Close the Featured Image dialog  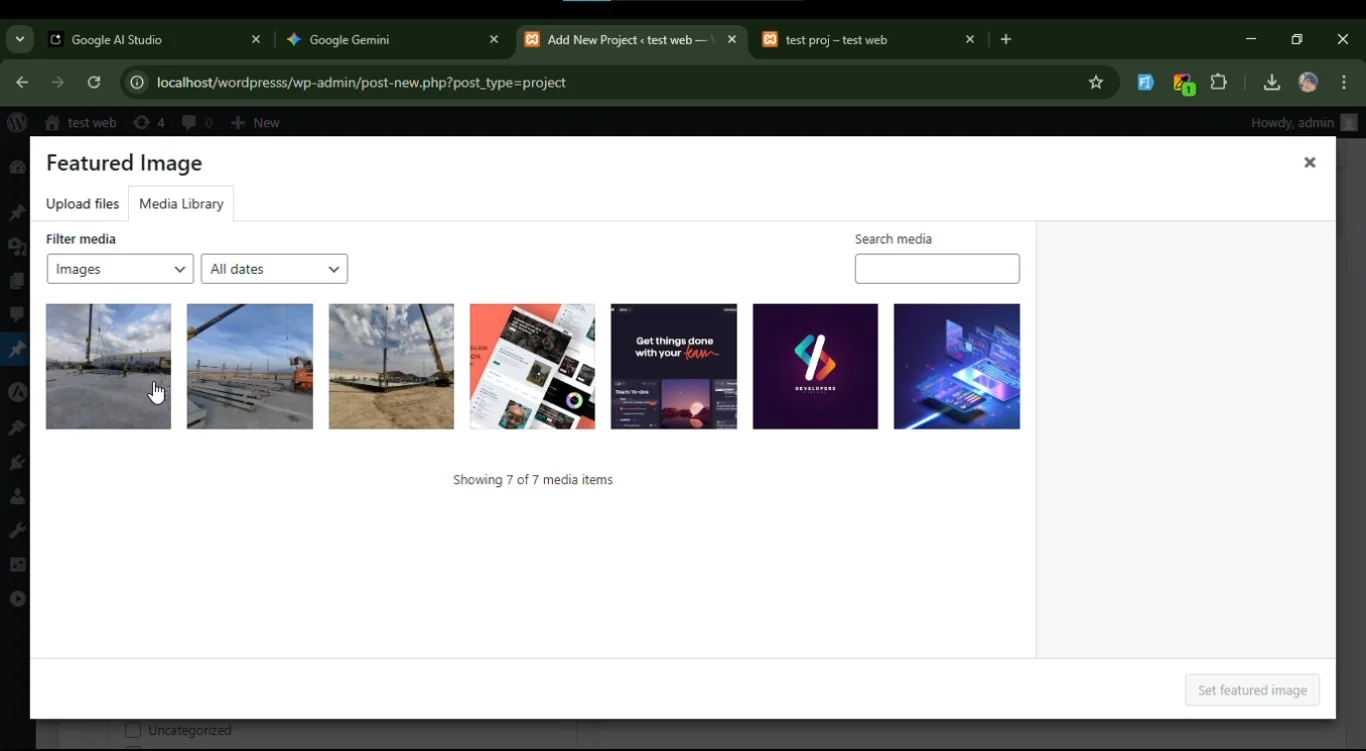coord(1309,162)
